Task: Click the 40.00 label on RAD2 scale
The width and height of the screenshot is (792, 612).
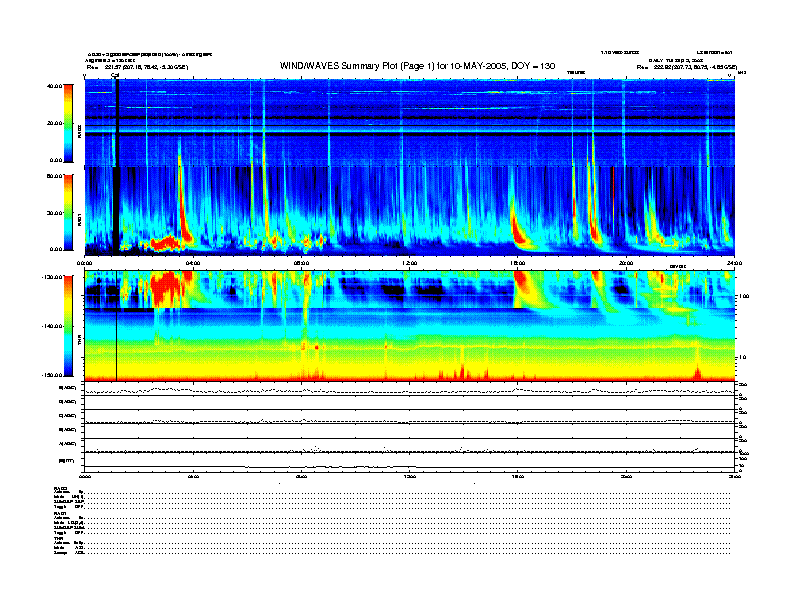Action: (x=55, y=86)
